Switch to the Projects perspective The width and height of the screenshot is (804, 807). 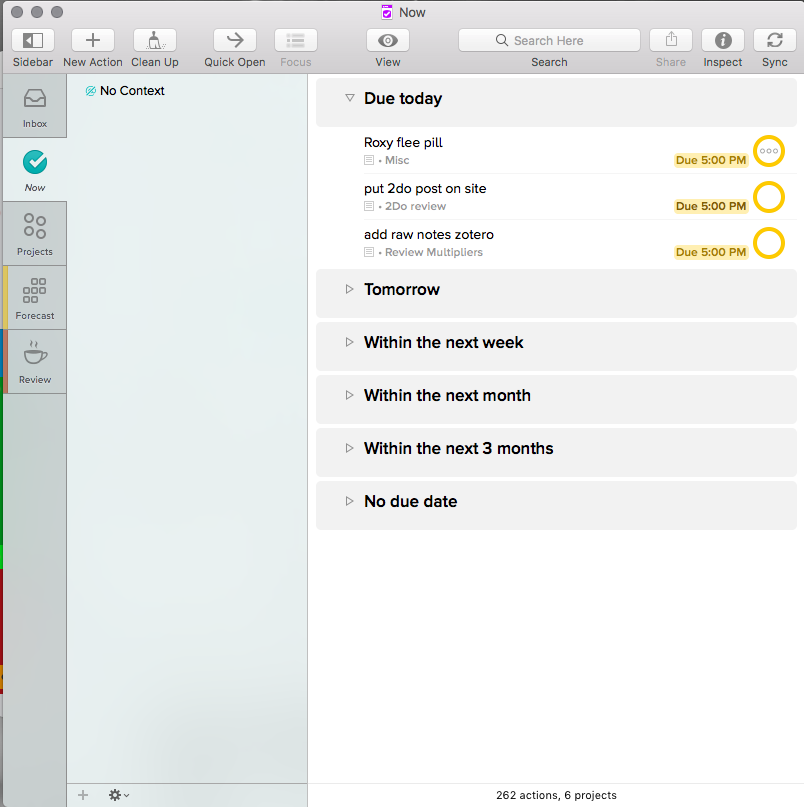(35, 234)
